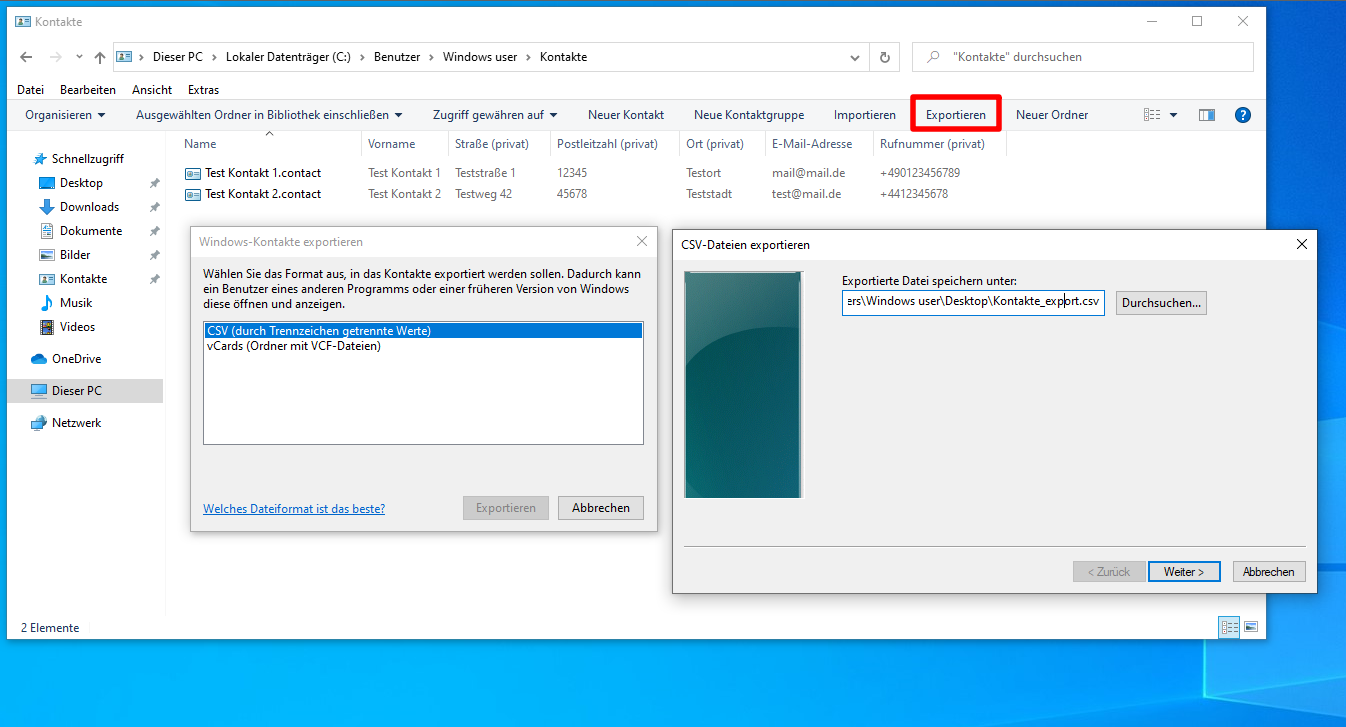Click Benutzer in address bar breadcrumb
The image size is (1346, 727).
397,57
